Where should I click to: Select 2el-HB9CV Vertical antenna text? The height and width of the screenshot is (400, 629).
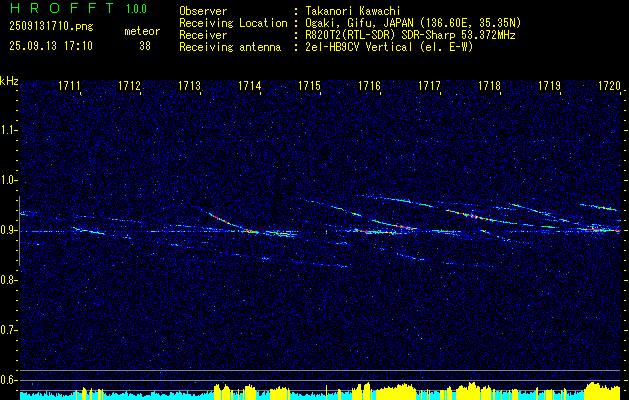pos(389,47)
